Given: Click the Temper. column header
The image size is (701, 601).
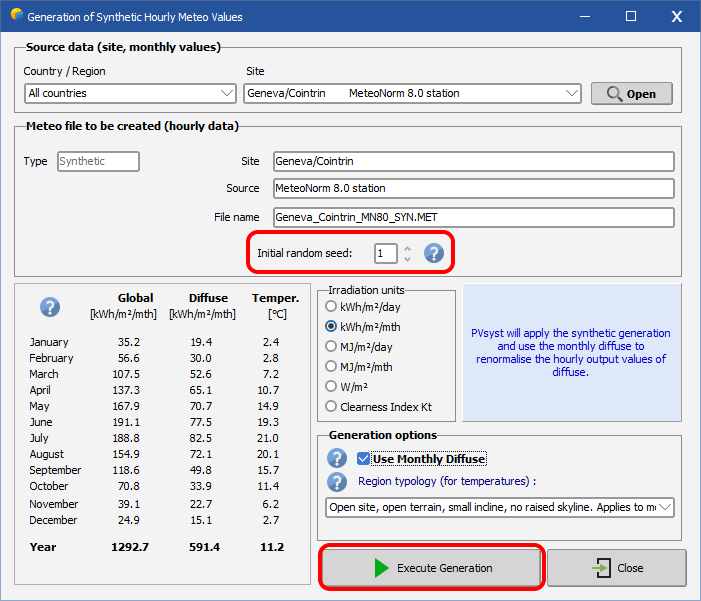Looking at the screenshot, I should pyautogui.click(x=275, y=298).
